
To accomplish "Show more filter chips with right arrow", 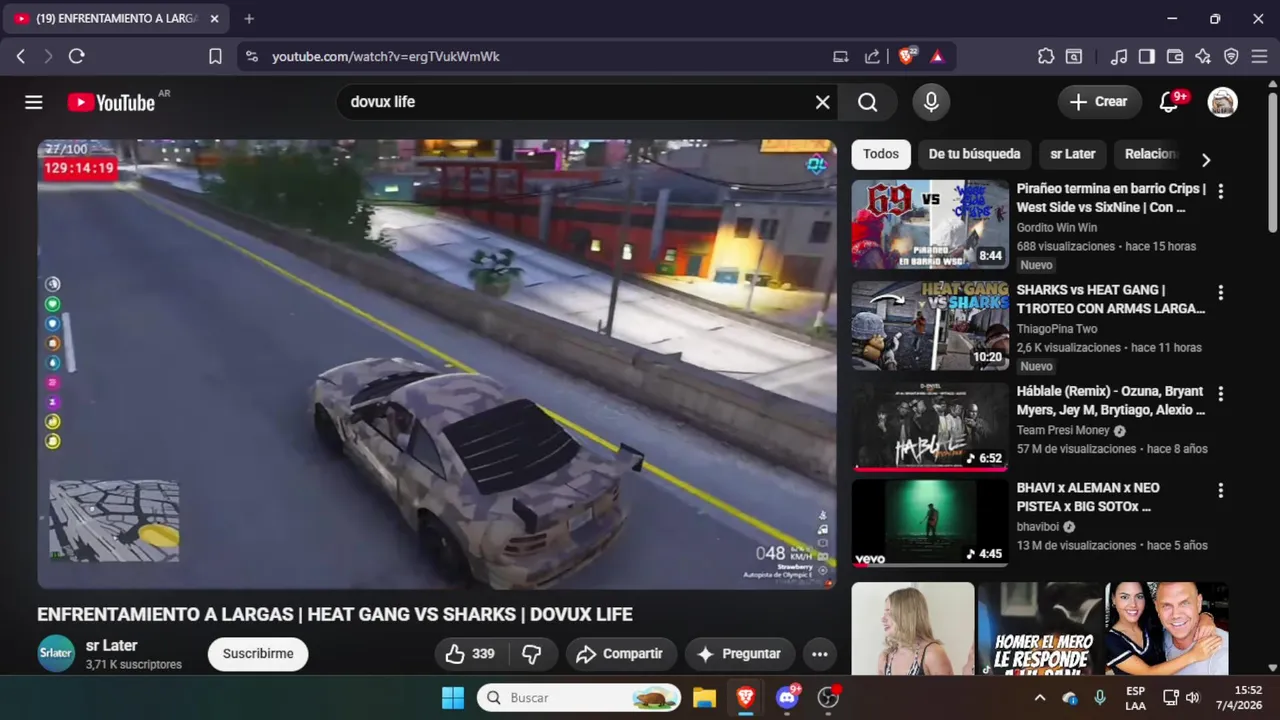I will pos(1206,160).
